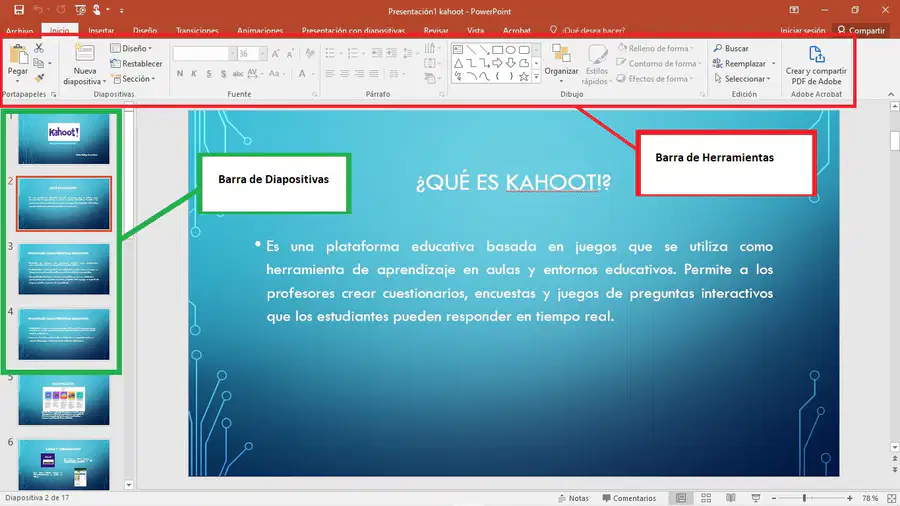Viewport: 900px width, 506px height.
Task: Open the Nueva diapositiva dropdown arrow
Action: 104,82
